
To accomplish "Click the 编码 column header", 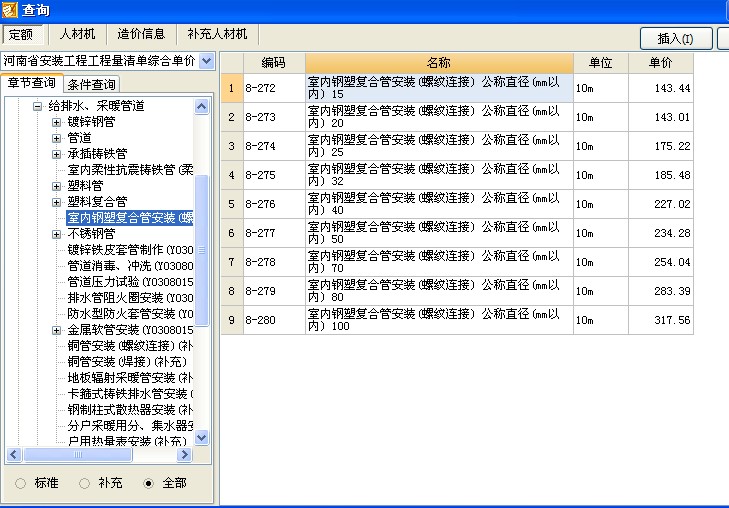I will 274,63.
